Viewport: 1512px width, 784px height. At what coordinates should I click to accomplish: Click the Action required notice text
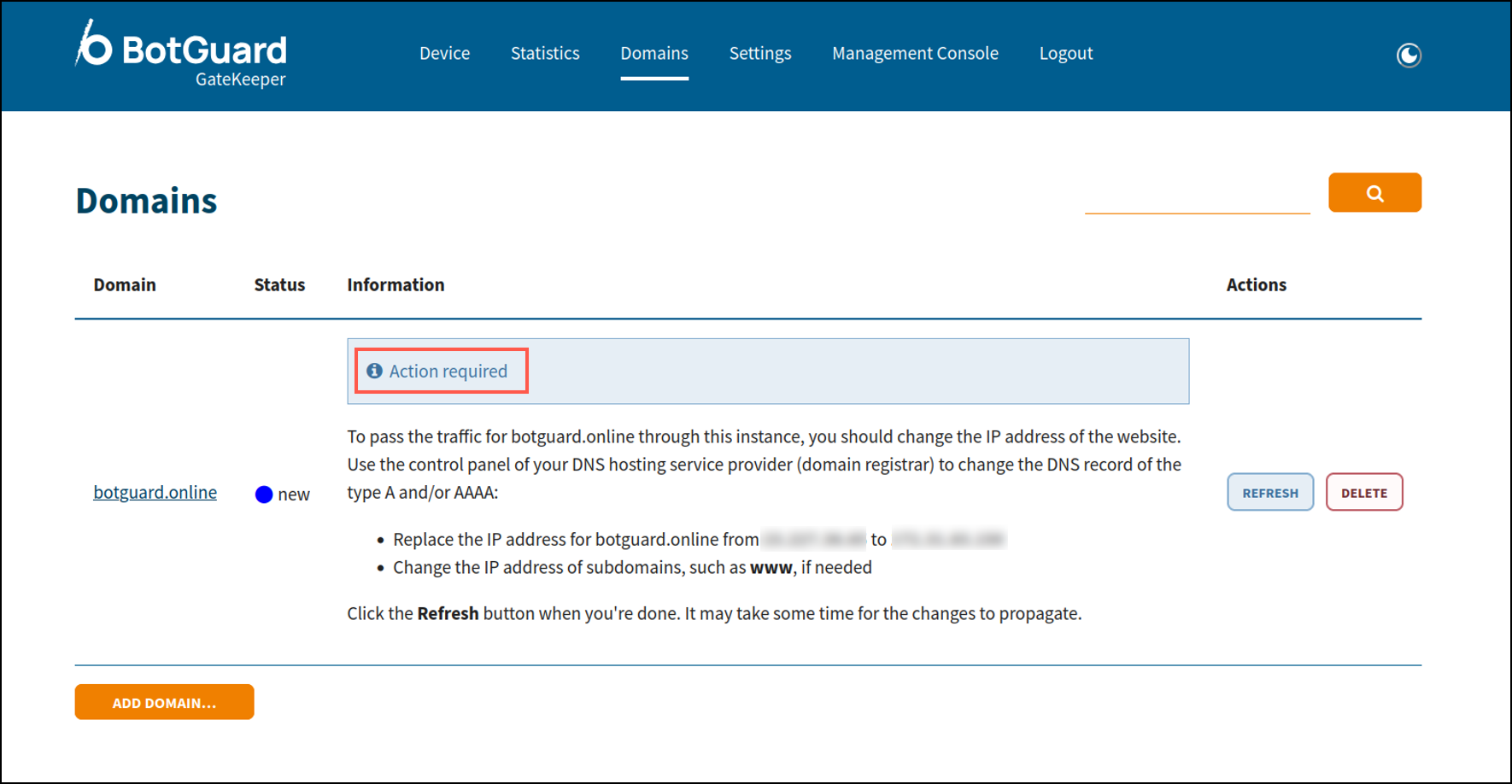tap(448, 371)
